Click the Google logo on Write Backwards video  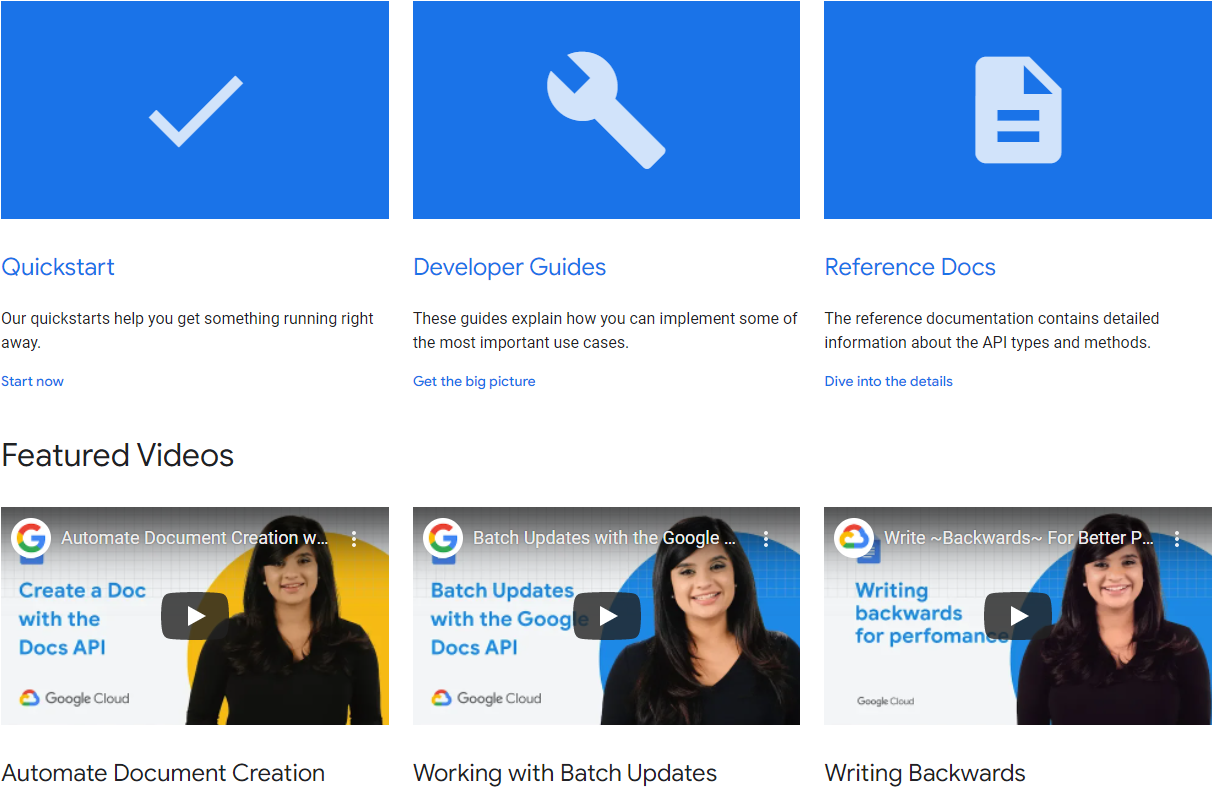pyautogui.click(x=854, y=537)
